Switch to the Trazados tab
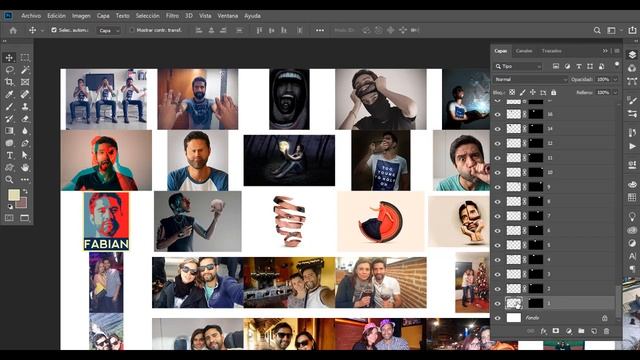This screenshot has width=640, height=360. click(x=551, y=51)
